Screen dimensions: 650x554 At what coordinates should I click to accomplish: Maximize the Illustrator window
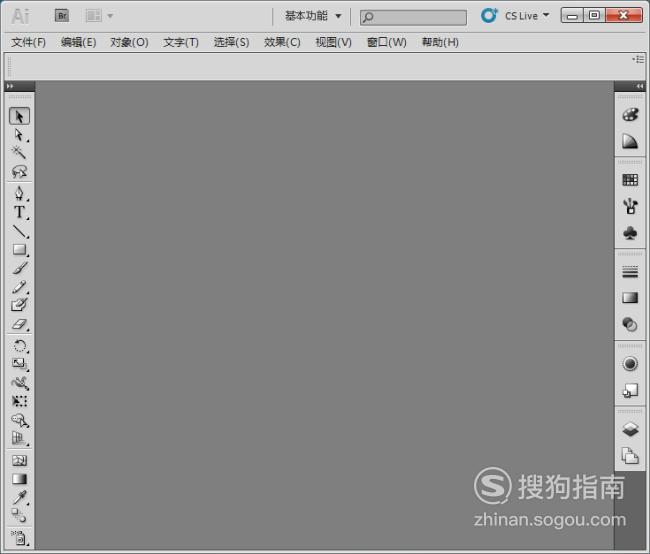(x=594, y=15)
